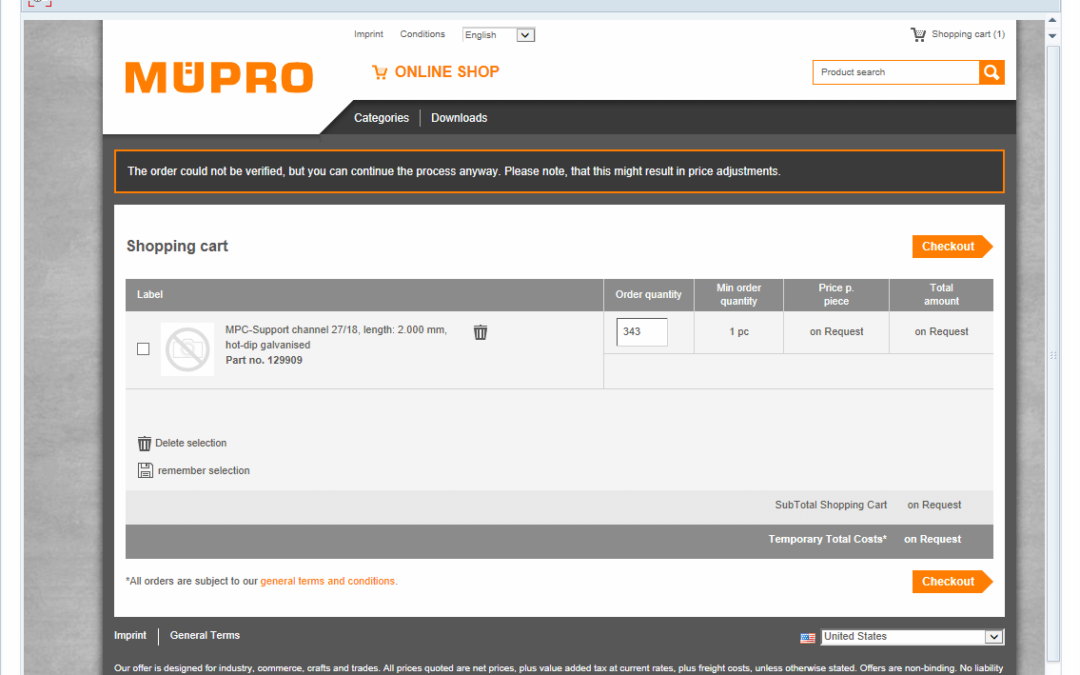Click the United States flag icon

coord(807,638)
